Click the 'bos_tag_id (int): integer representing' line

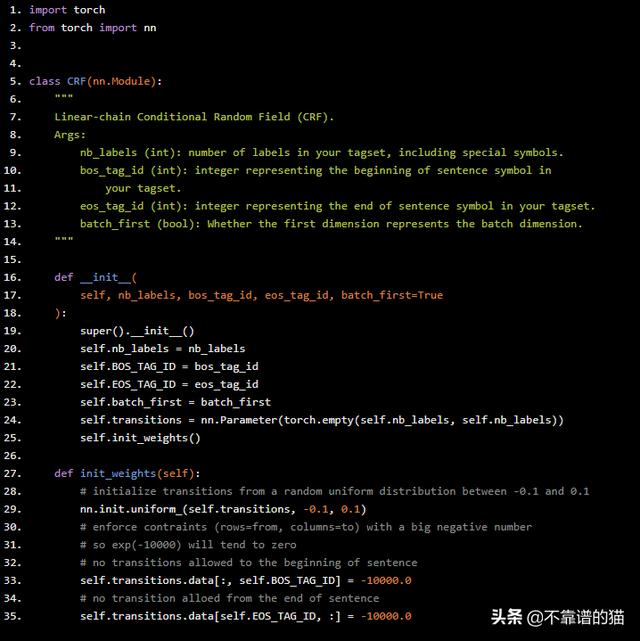click(x=316, y=170)
